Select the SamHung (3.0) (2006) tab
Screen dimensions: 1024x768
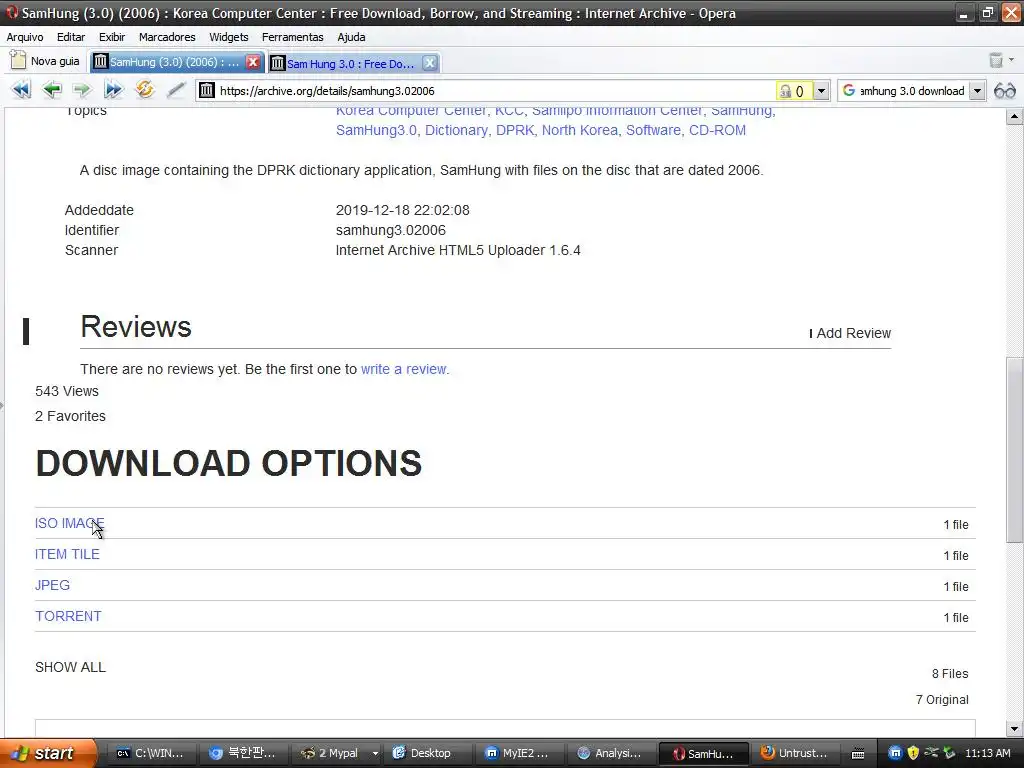(174, 62)
